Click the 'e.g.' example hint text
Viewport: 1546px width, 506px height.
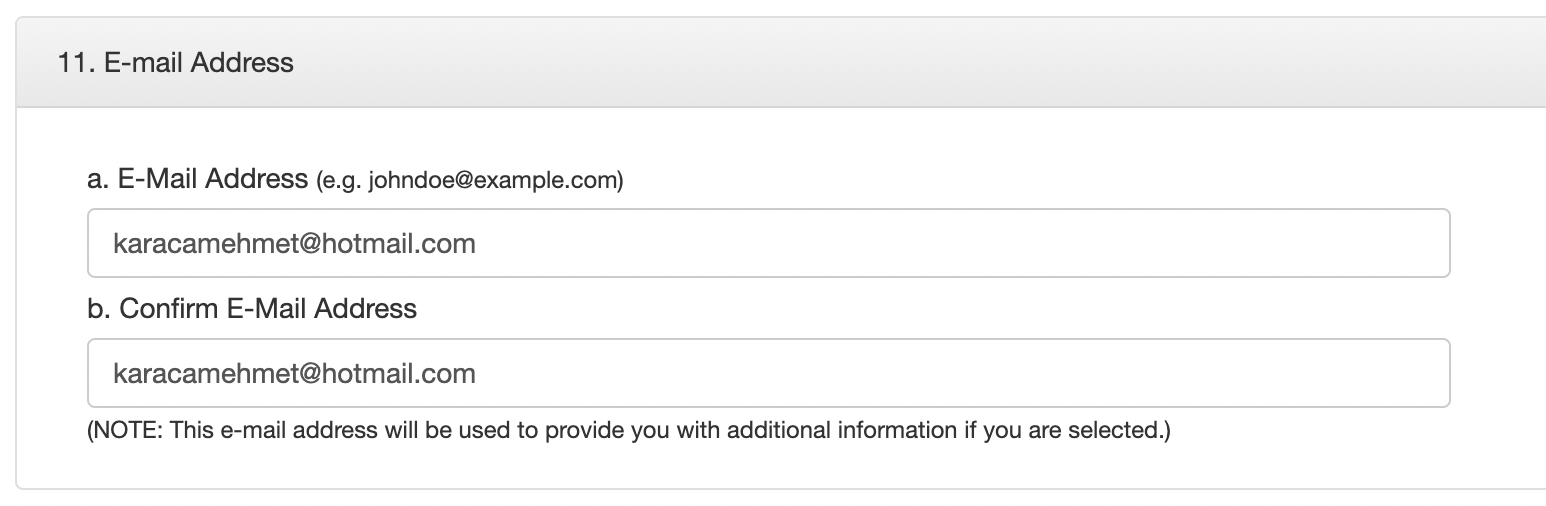point(340,181)
